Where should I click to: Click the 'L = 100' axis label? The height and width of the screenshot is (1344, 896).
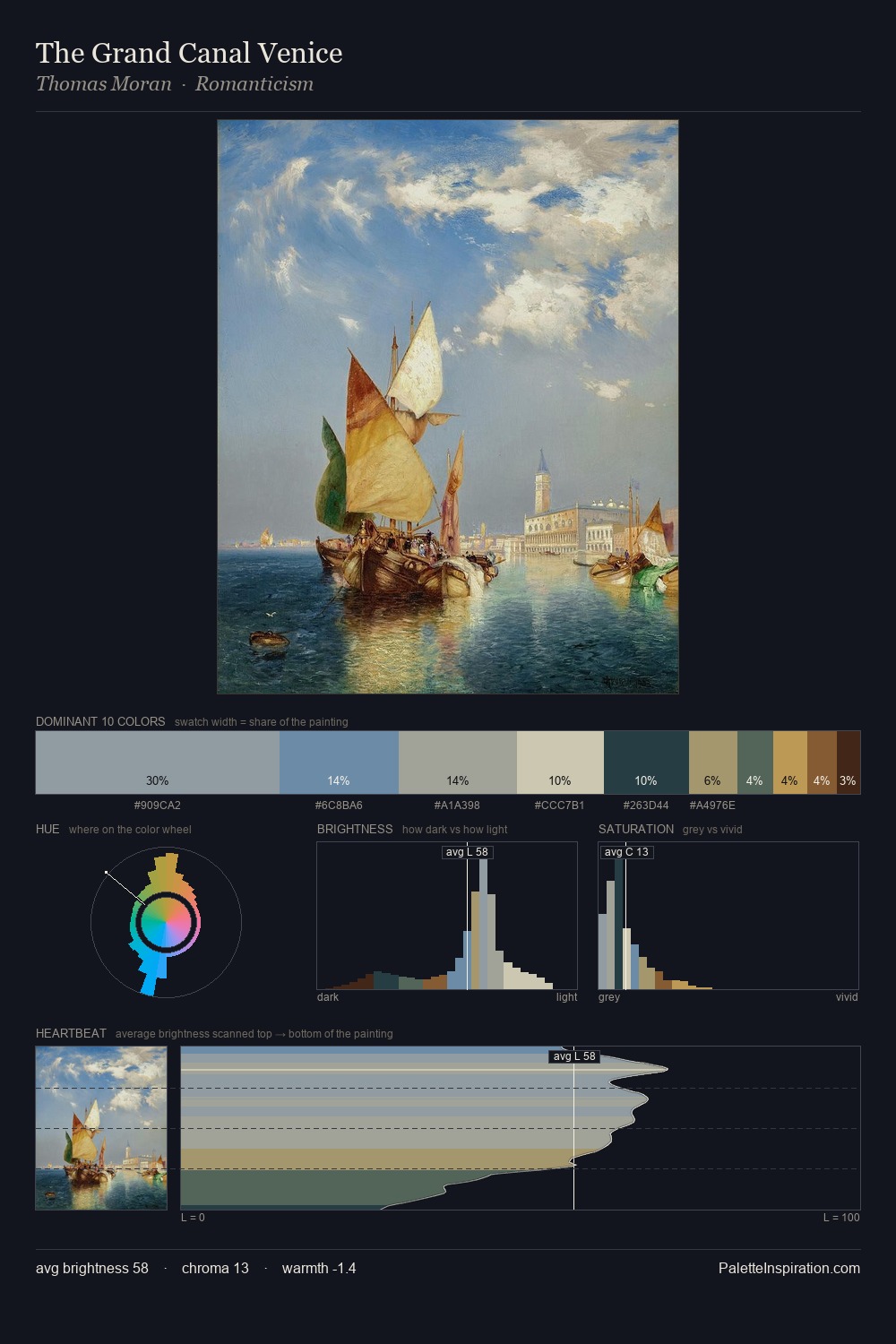click(841, 1218)
